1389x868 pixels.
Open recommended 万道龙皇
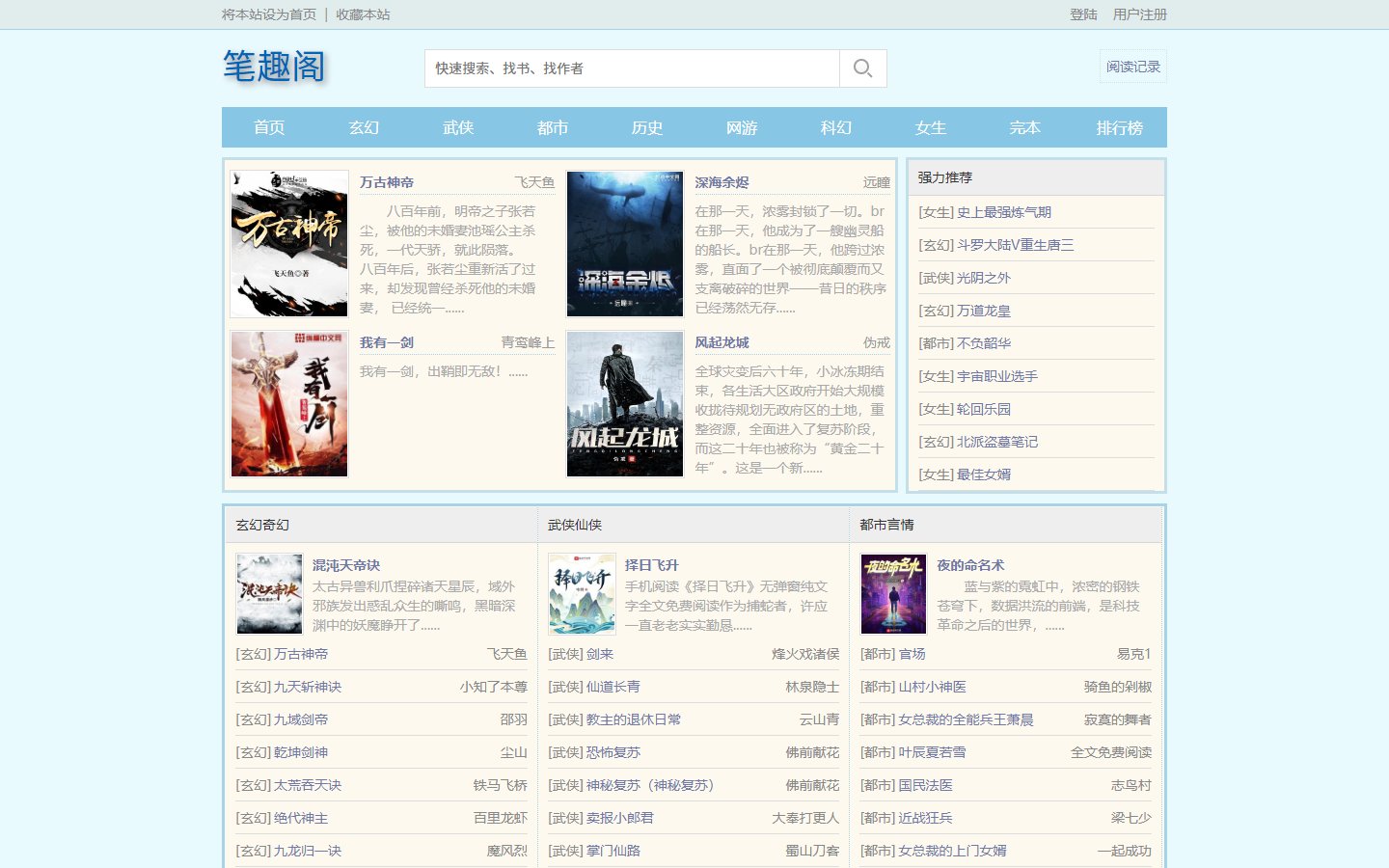984,311
